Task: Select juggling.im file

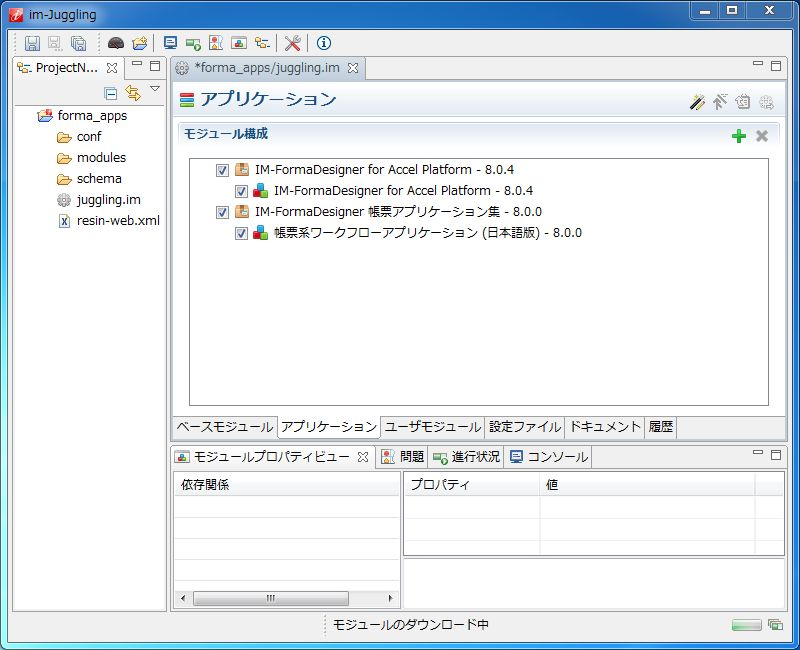Action: (108, 200)
